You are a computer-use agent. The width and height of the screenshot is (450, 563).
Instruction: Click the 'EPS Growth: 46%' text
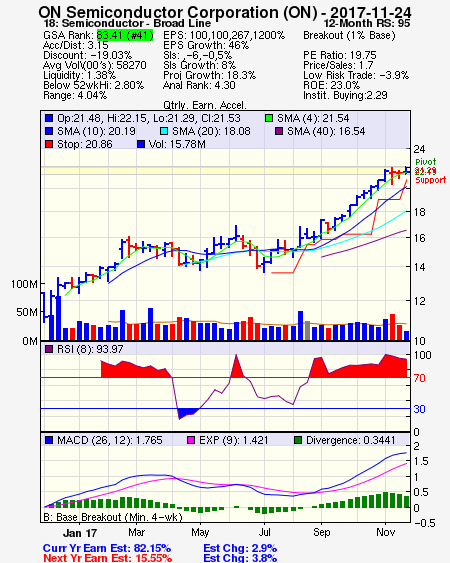tap(206, 45)
